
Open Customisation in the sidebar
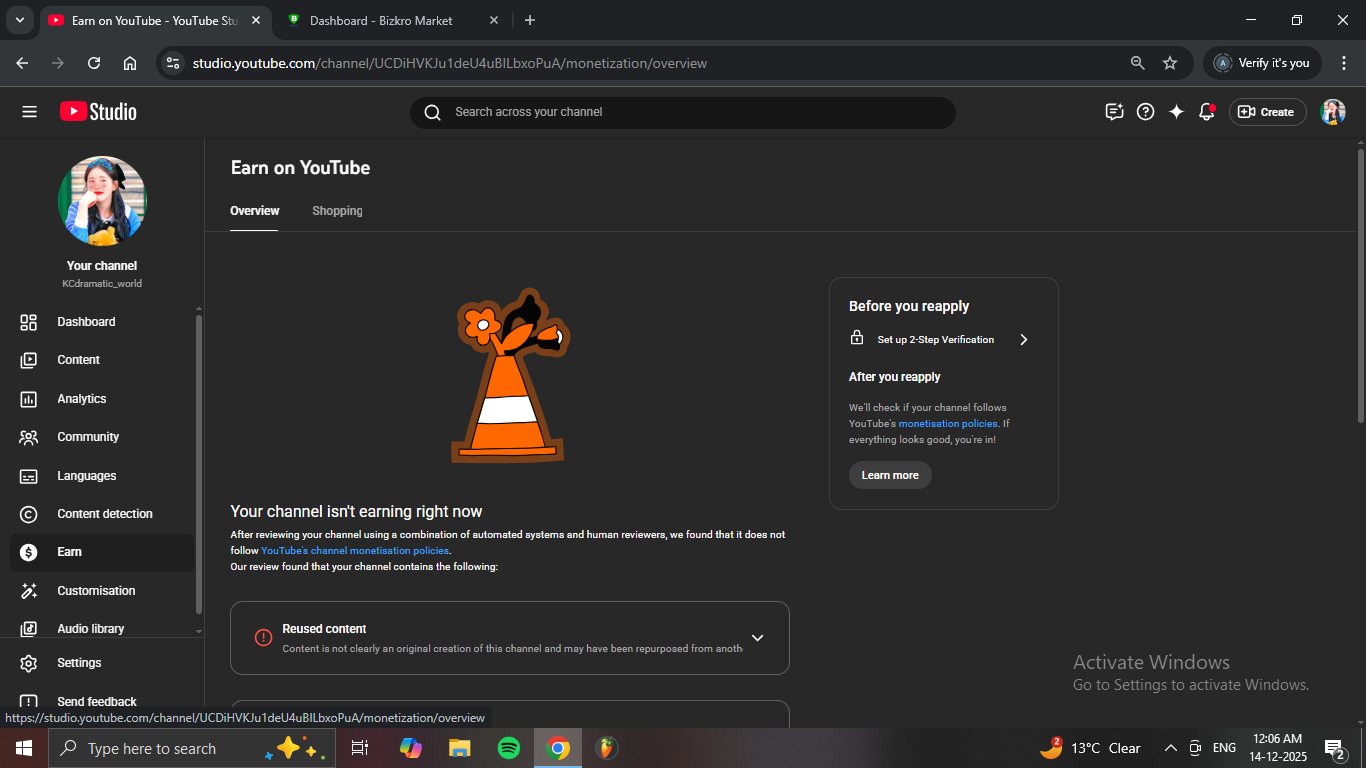[95, 591]
